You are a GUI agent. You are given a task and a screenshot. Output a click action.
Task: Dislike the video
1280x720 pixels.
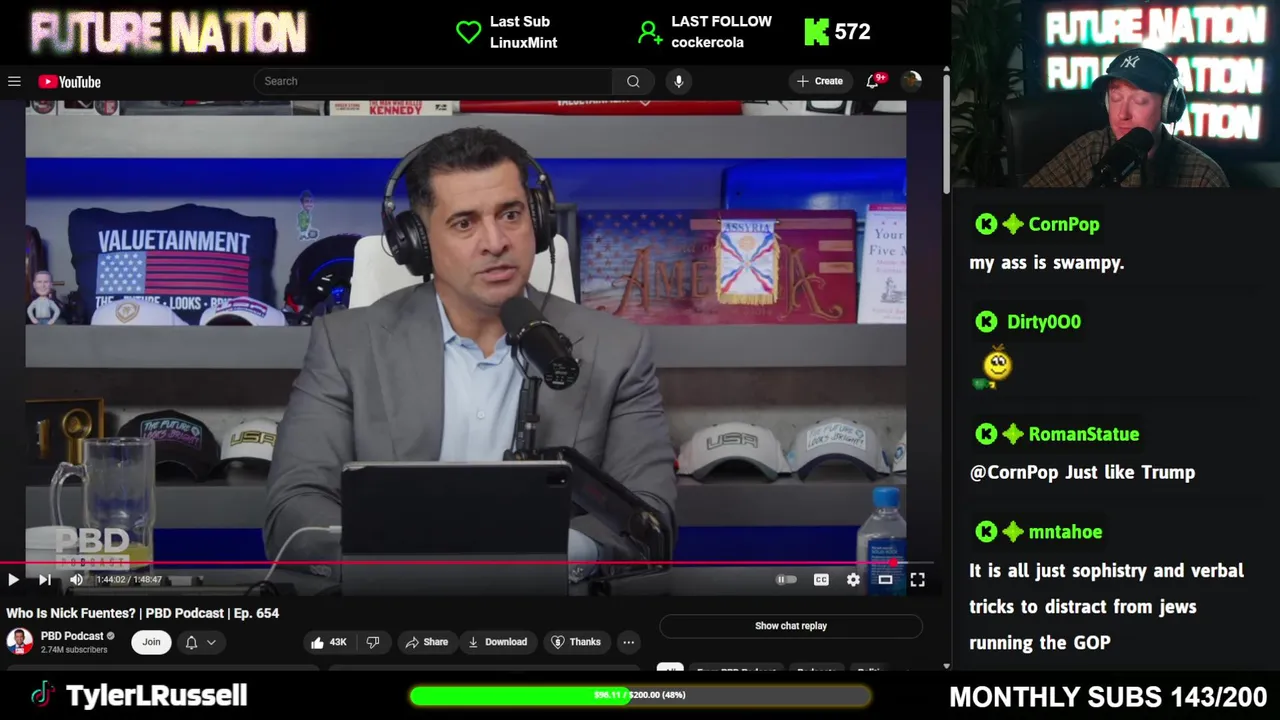(x=373, y=642)
